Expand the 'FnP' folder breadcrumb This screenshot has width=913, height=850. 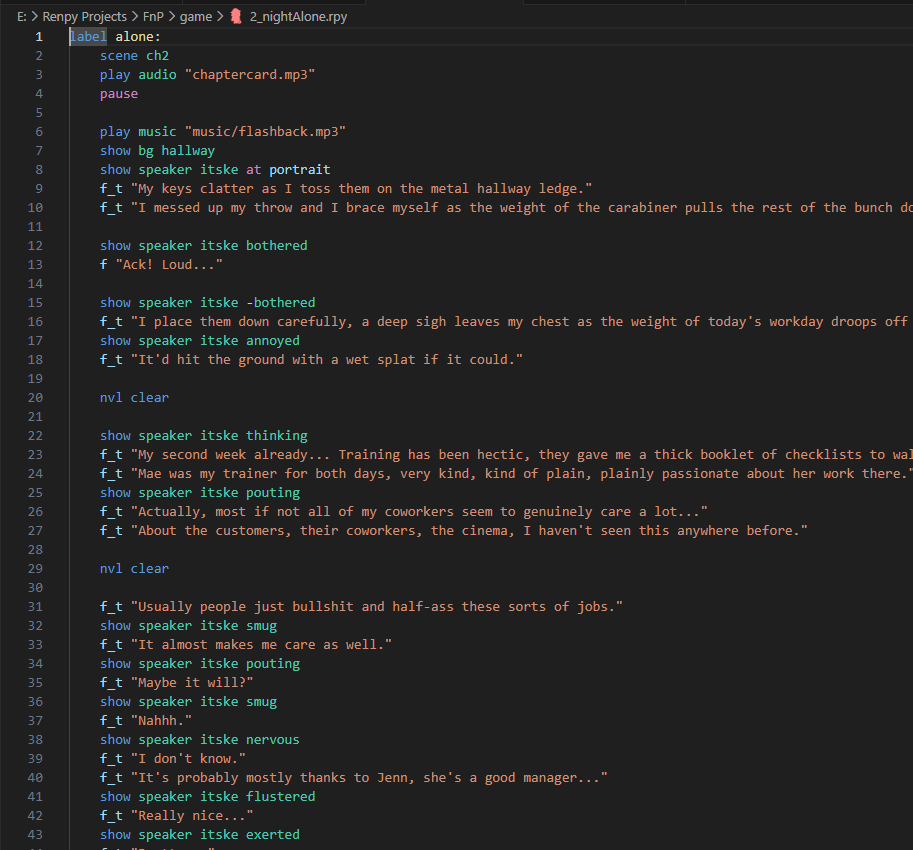(x=152, y=16)
